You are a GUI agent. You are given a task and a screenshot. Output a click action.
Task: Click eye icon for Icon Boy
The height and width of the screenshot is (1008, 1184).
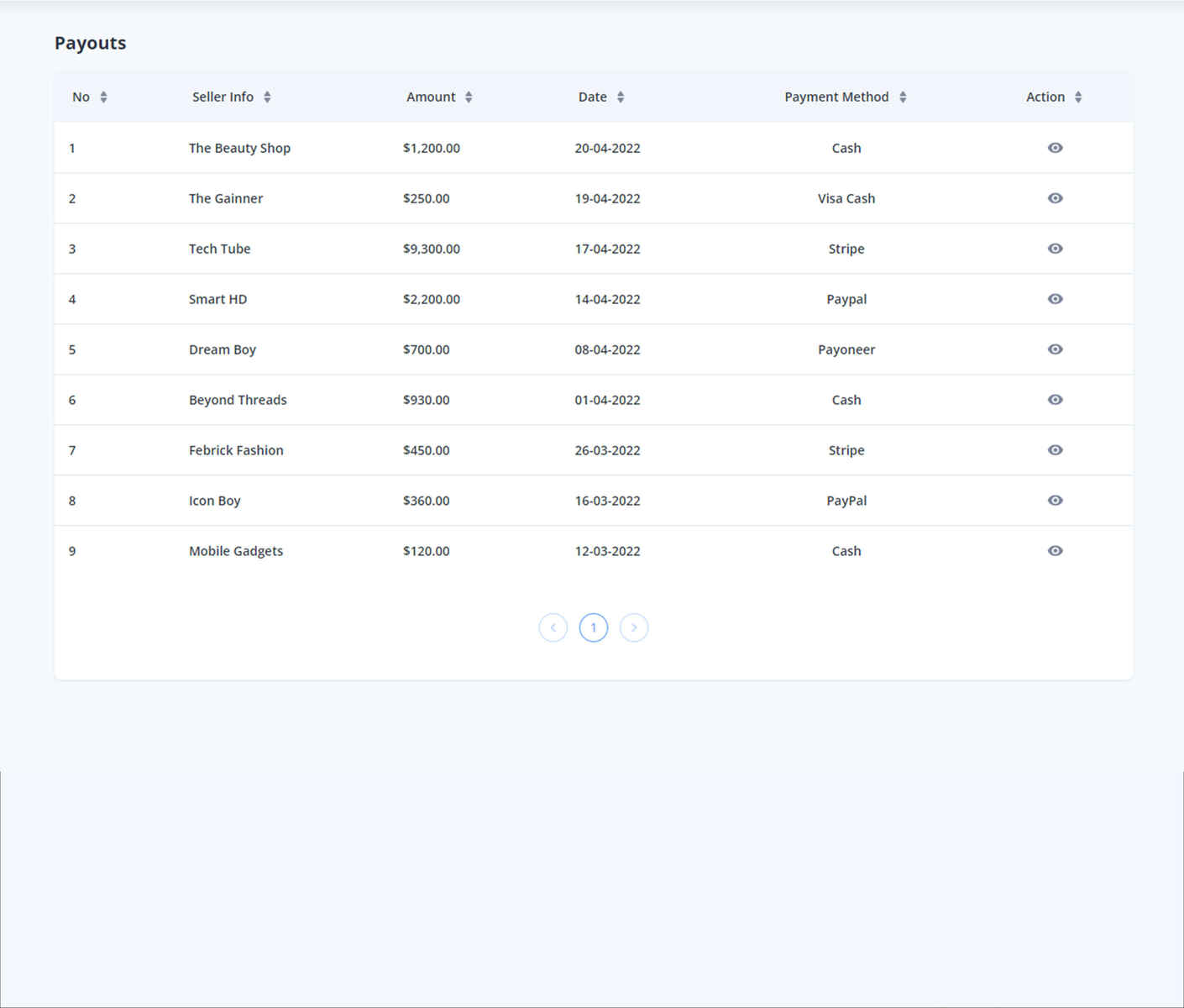point(1055,501)
